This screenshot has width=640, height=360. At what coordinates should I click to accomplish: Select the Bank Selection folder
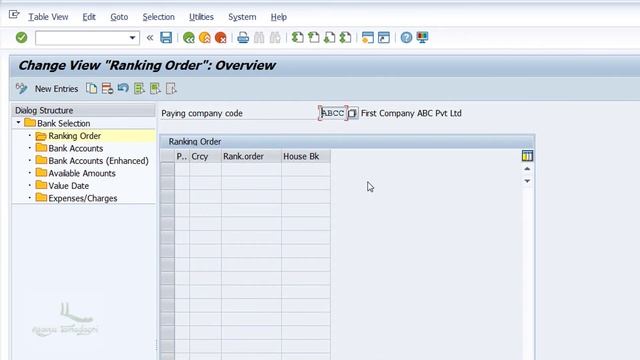coord(57,123)
